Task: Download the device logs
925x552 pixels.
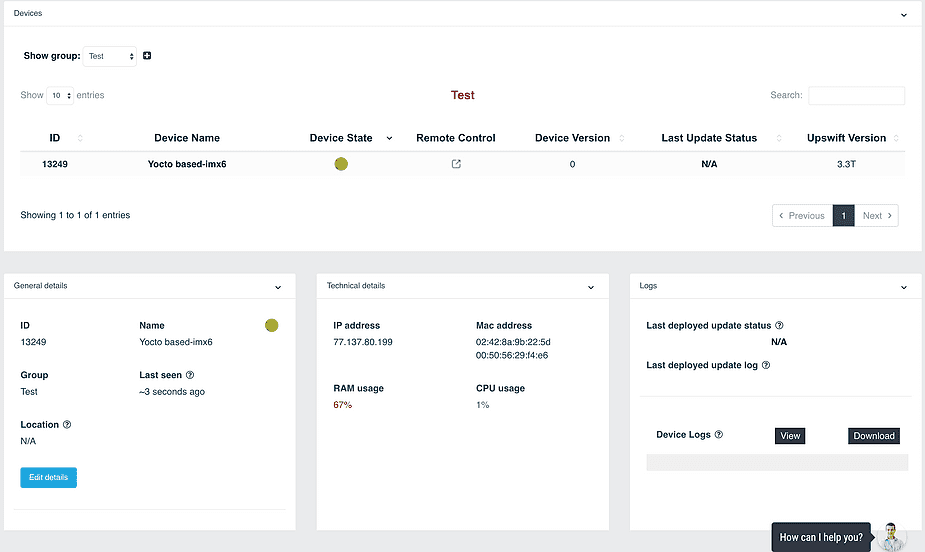Action: (x=874, y=436)
